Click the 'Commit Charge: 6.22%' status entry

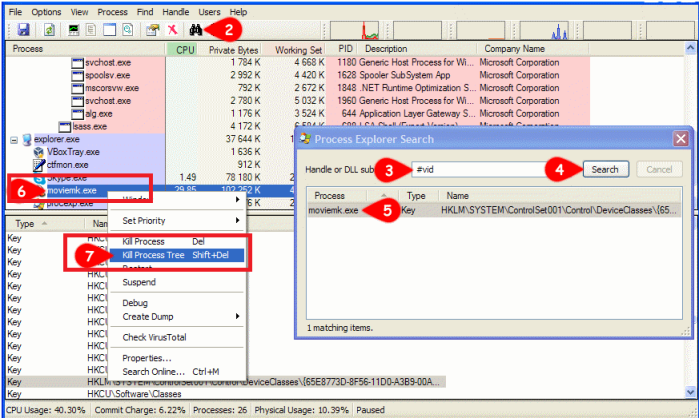point(140,410)
